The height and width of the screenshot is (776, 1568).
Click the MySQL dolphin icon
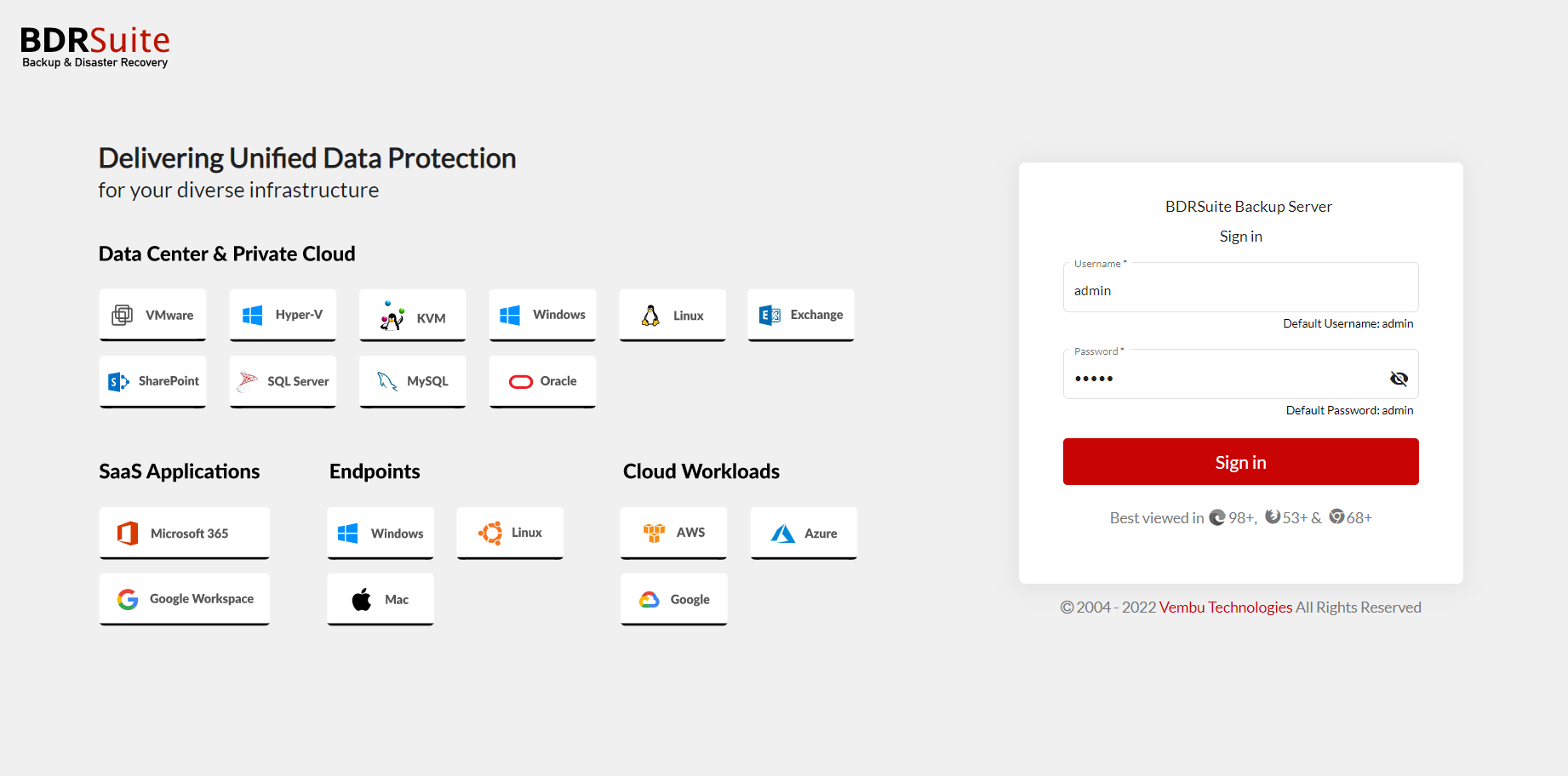click(387, 382)
